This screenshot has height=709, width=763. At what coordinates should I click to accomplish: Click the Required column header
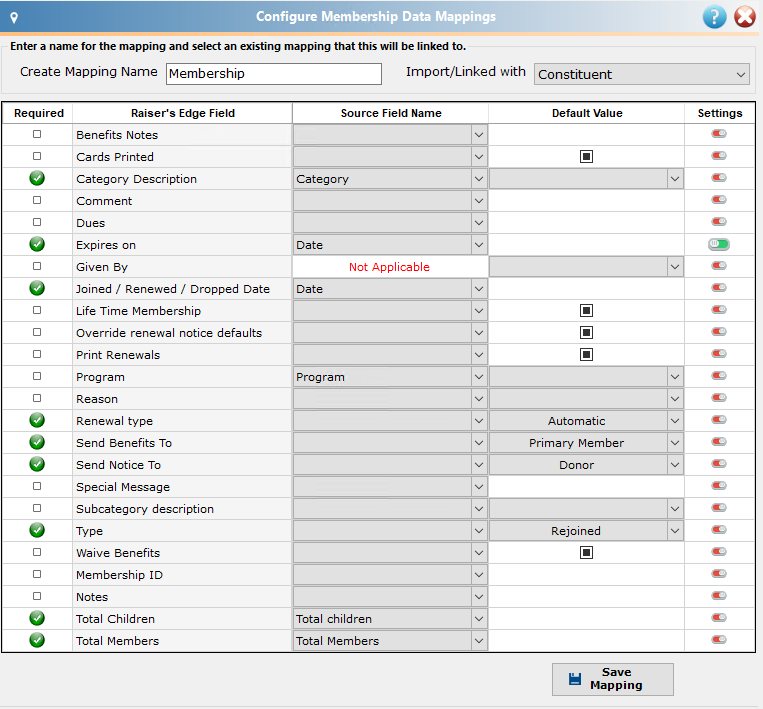38,113
